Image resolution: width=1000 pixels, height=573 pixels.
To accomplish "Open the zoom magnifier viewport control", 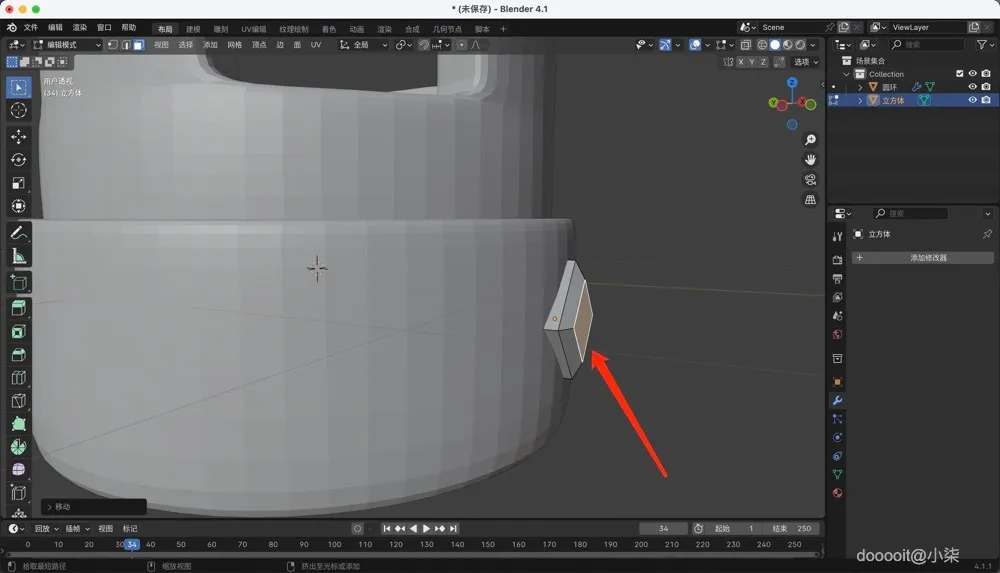I will click(x=810, y=139).
